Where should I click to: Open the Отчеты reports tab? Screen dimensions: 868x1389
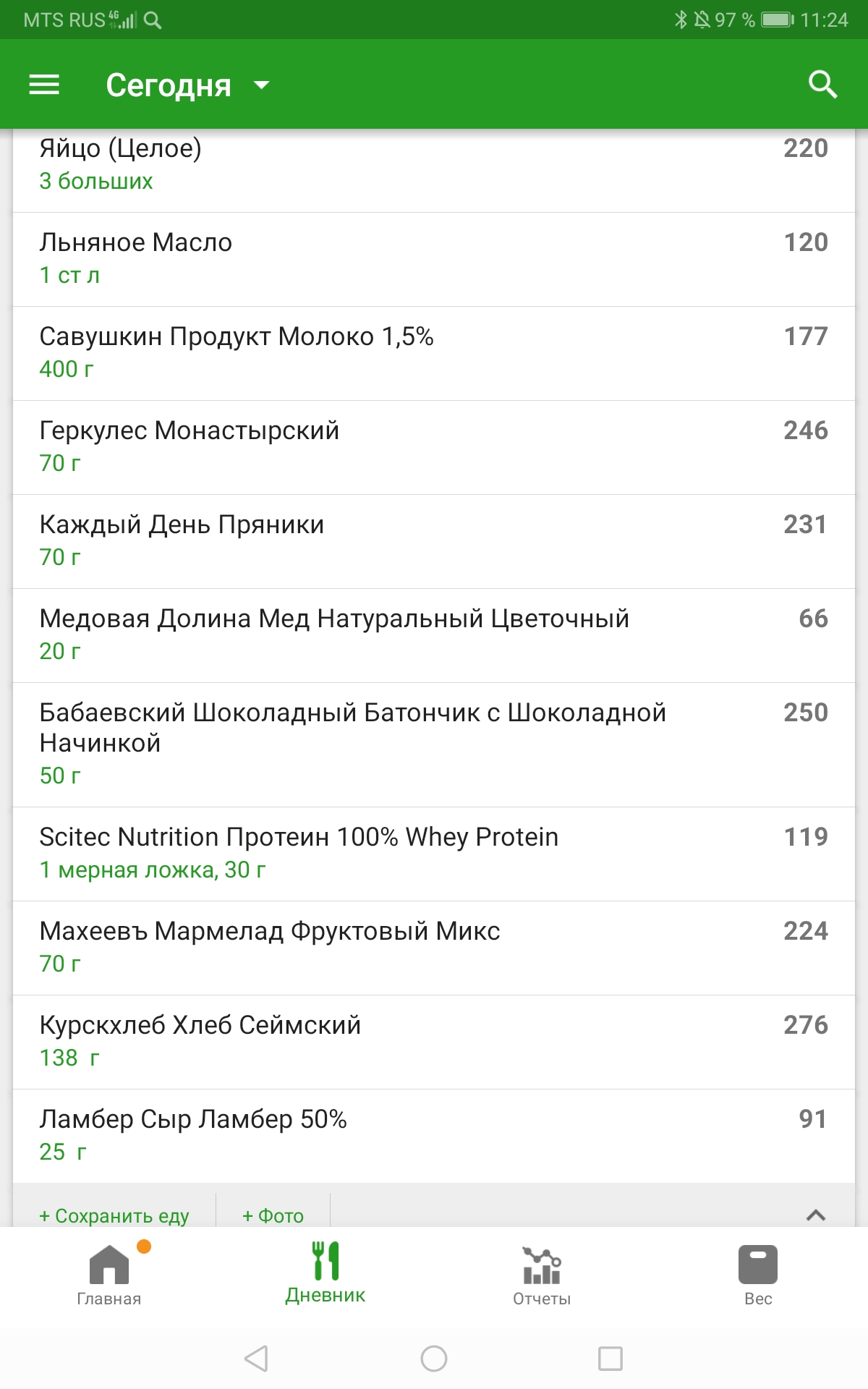(542, 1275)
